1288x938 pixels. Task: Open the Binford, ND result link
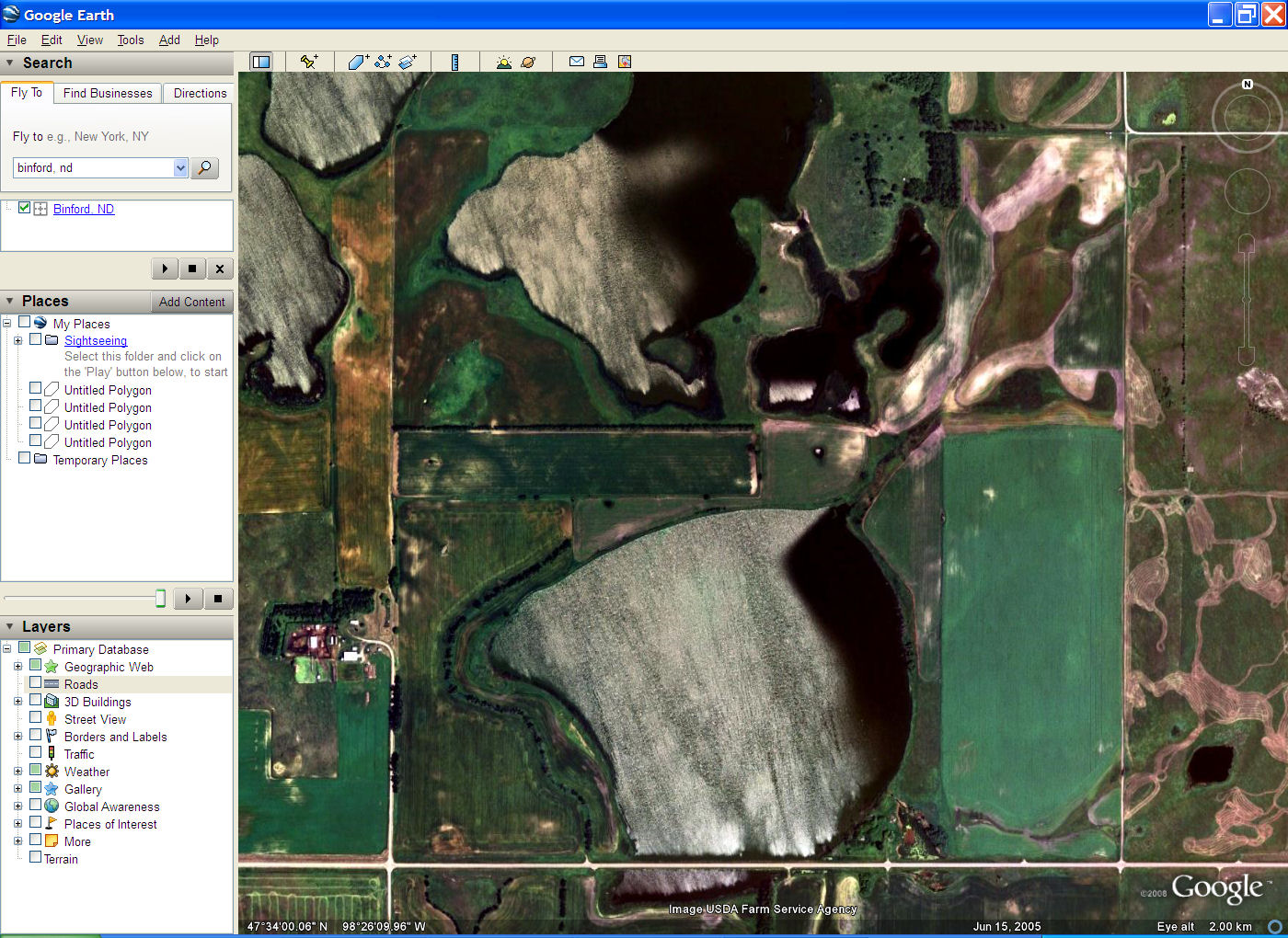(84, 209)
